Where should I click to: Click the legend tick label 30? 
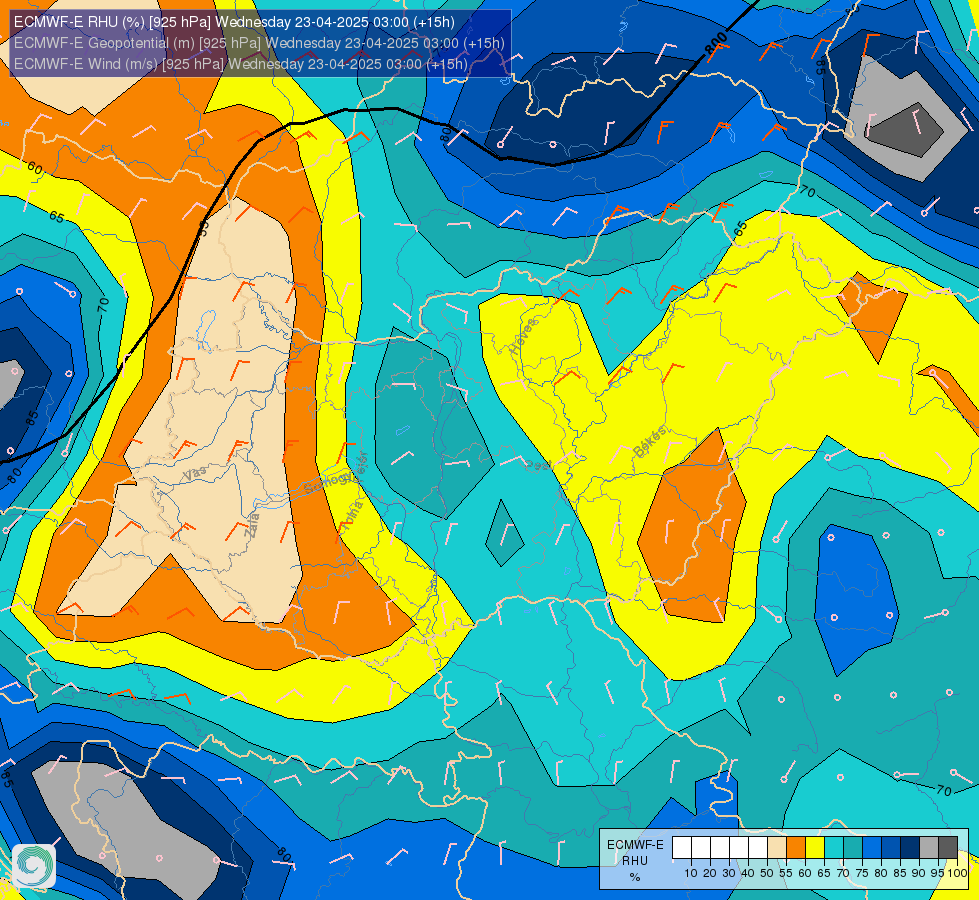(x=729, y=873)
